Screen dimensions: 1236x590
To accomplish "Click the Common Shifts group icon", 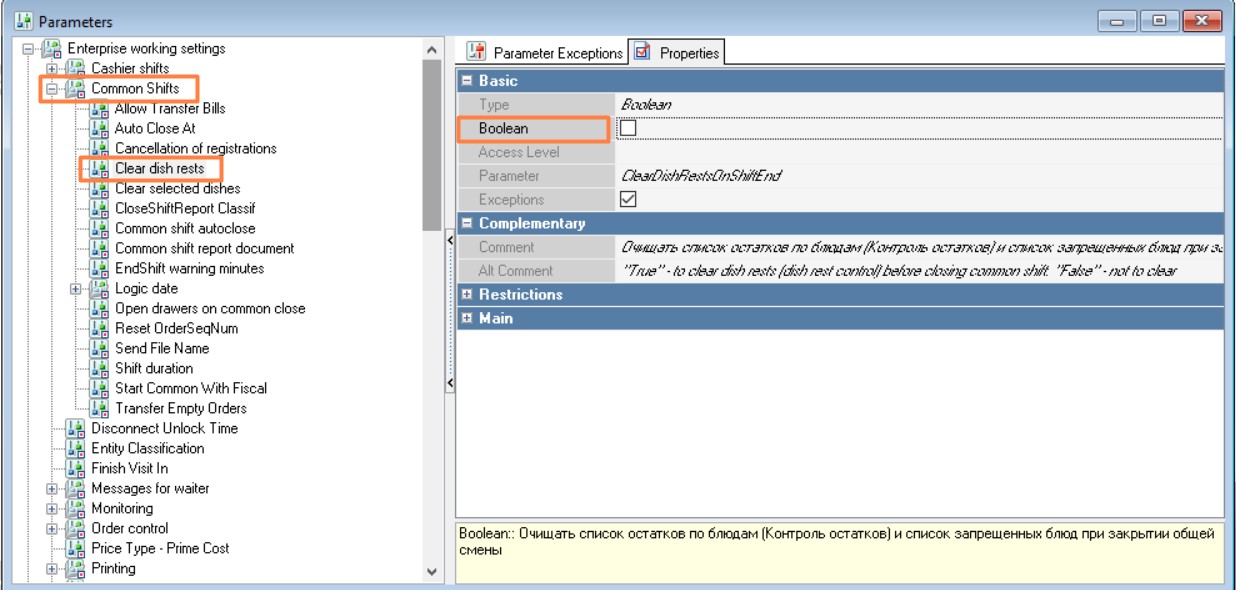I will coord(76,88).
